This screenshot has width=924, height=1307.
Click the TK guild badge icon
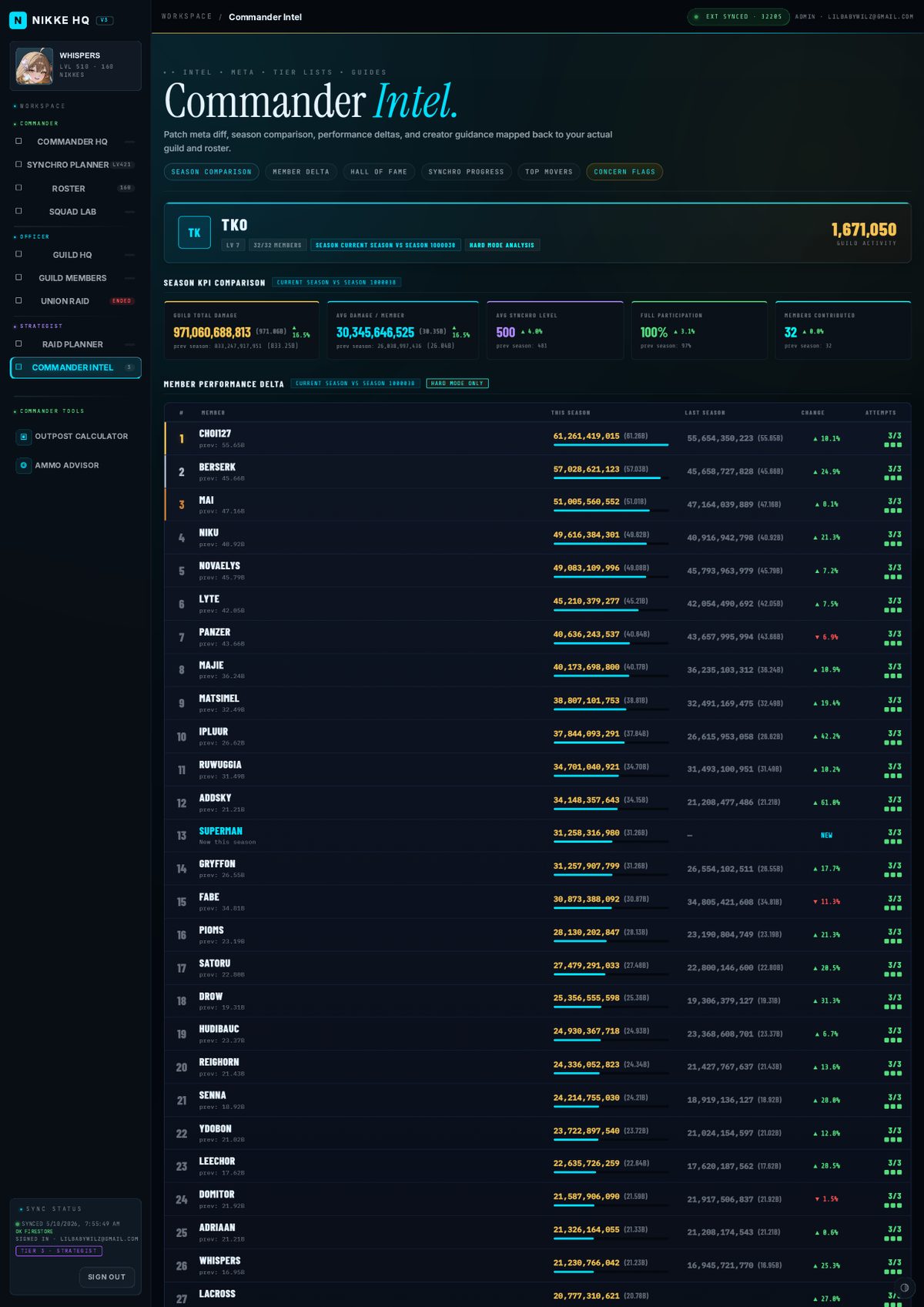coord(195,233)
